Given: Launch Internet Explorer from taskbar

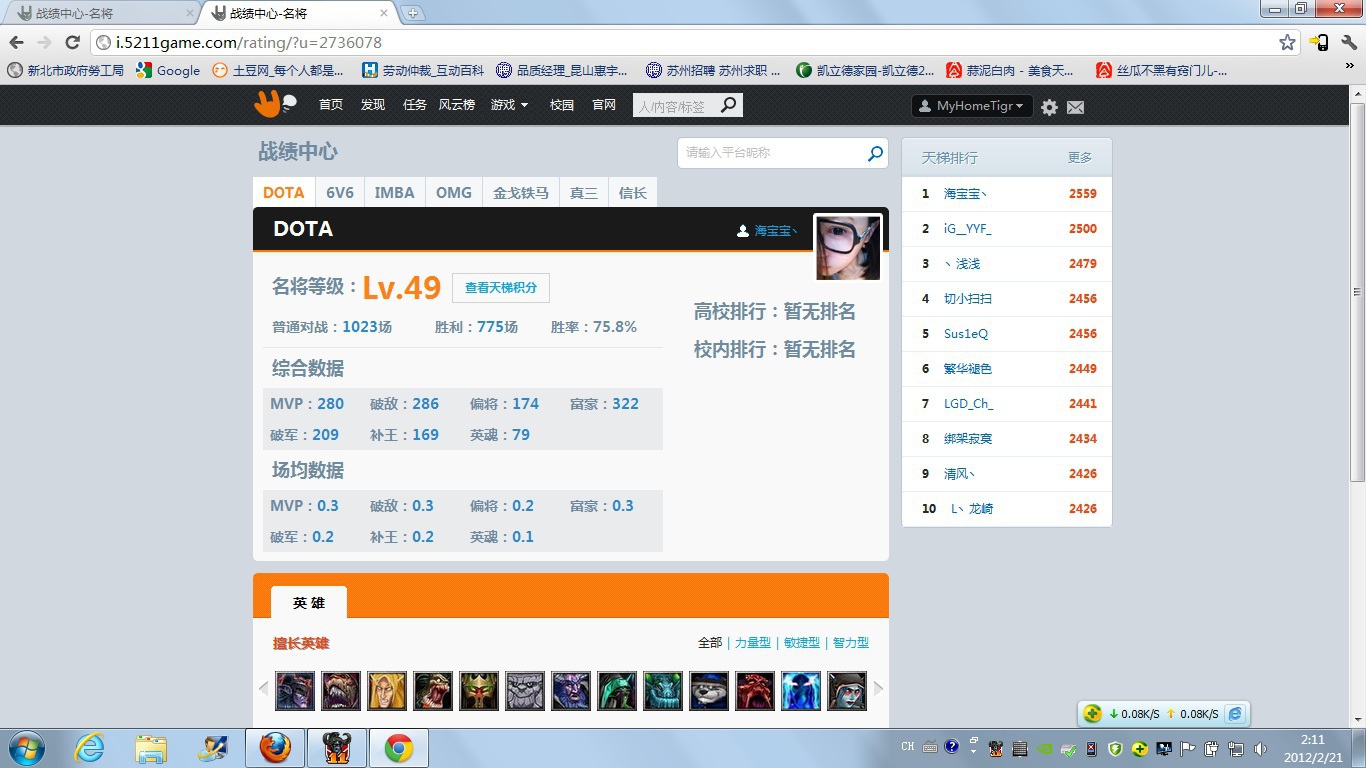Looking at the screenshot, I should [89, 748].
